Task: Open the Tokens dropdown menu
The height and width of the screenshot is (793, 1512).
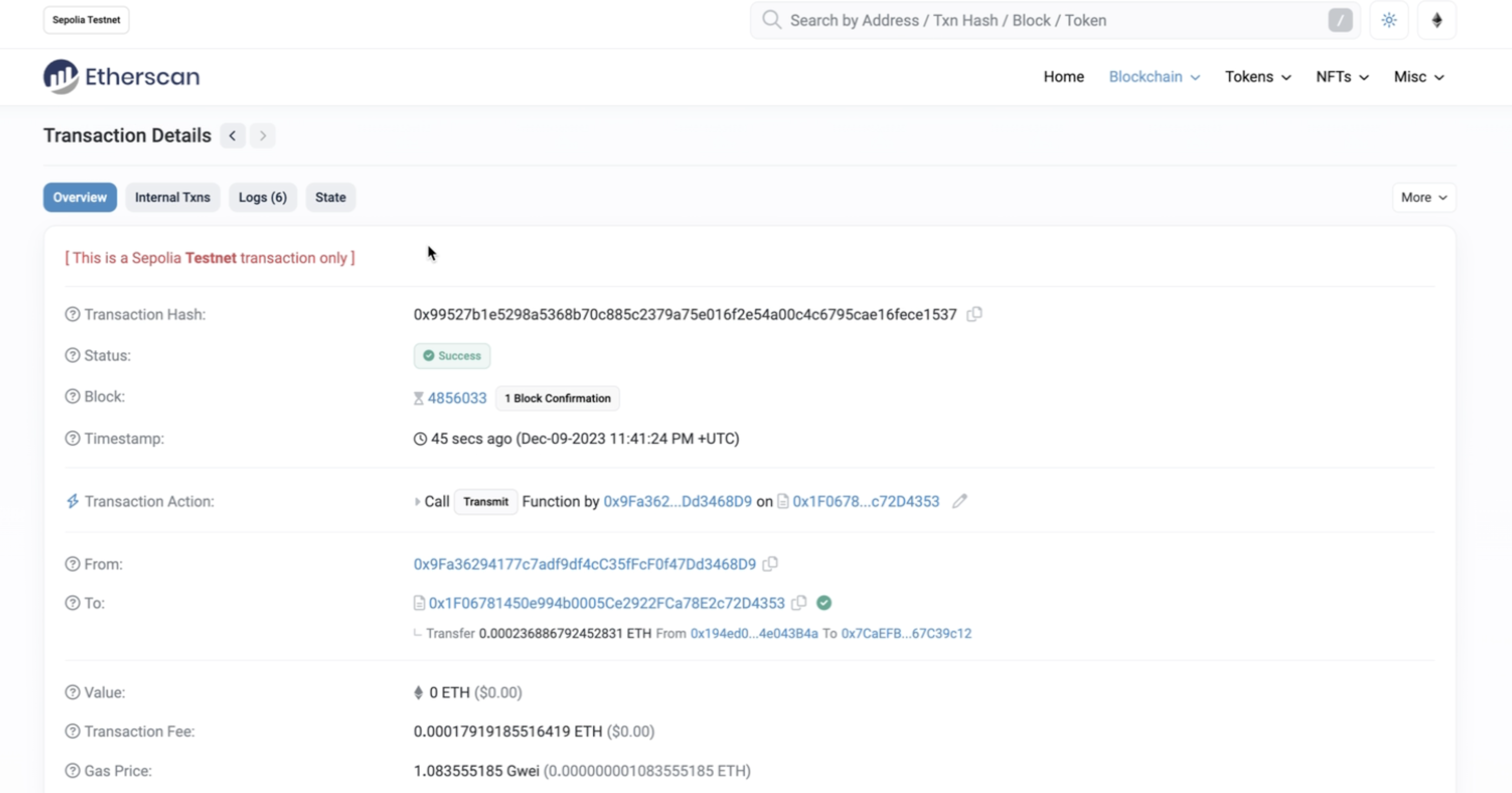Action: click(x=1257, y=77)
